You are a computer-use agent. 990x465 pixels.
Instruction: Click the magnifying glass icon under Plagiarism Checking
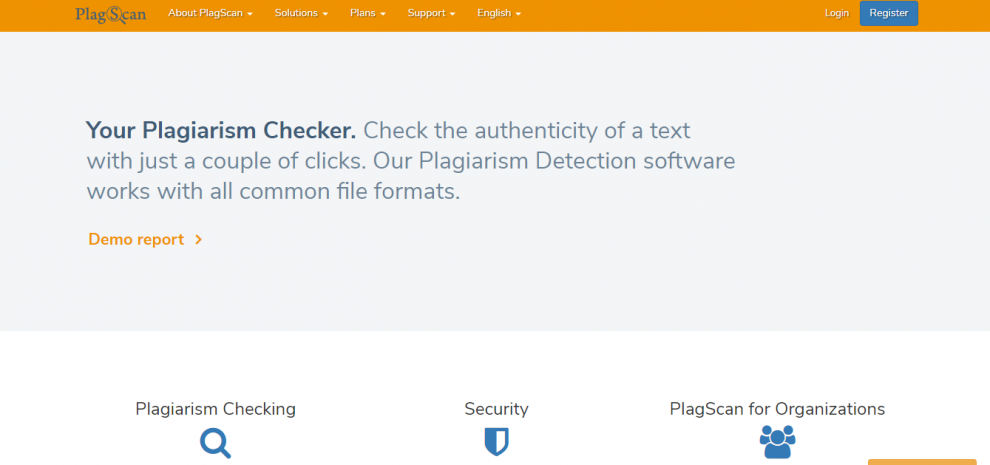(x=215, y=442)
